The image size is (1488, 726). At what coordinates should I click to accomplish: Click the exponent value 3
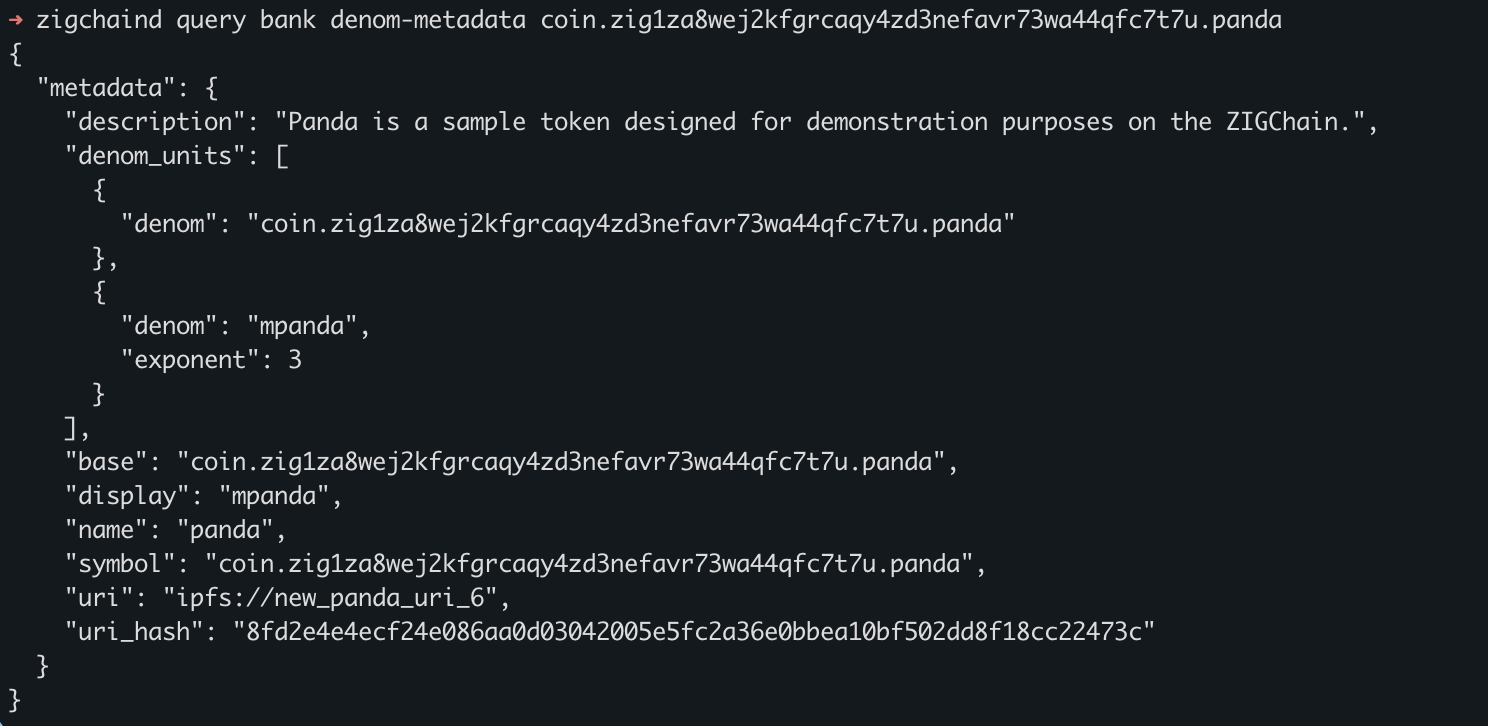tap(295, 360)
